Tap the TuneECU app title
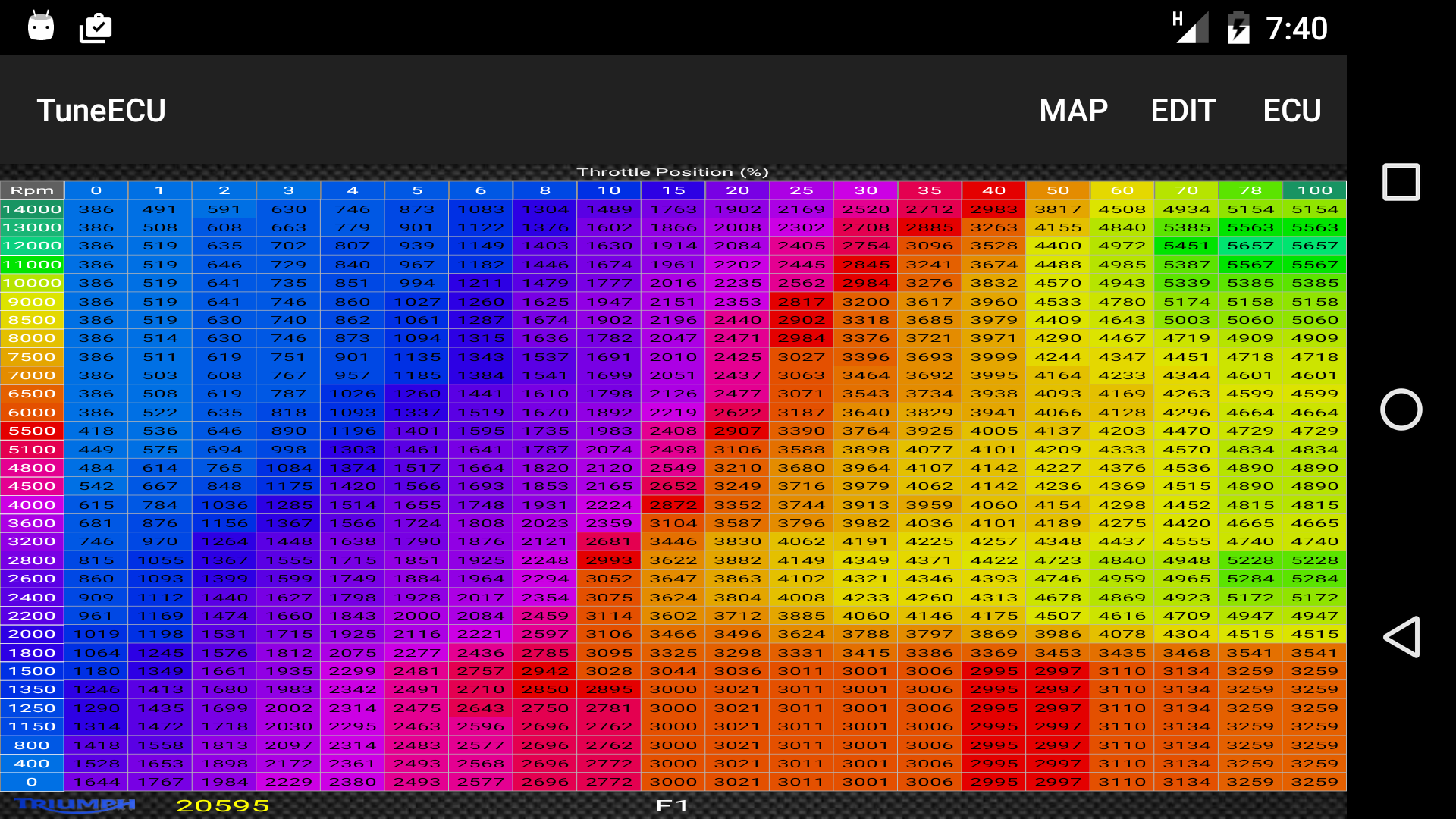Screen dimensions: 1456x819 tap(101, 111)
